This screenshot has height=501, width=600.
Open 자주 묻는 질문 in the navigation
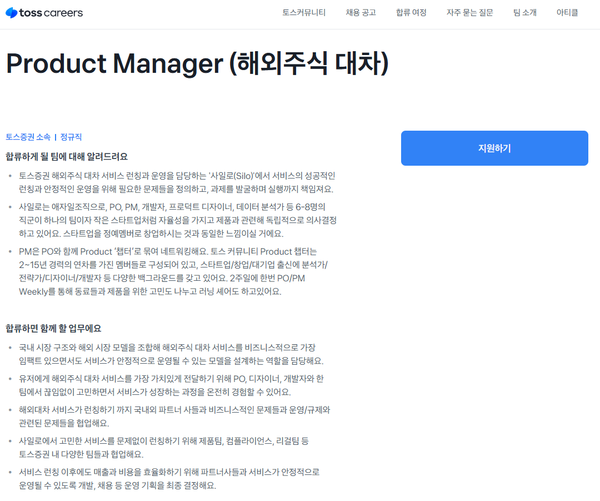pyautogui.click(x=470, y=13)
